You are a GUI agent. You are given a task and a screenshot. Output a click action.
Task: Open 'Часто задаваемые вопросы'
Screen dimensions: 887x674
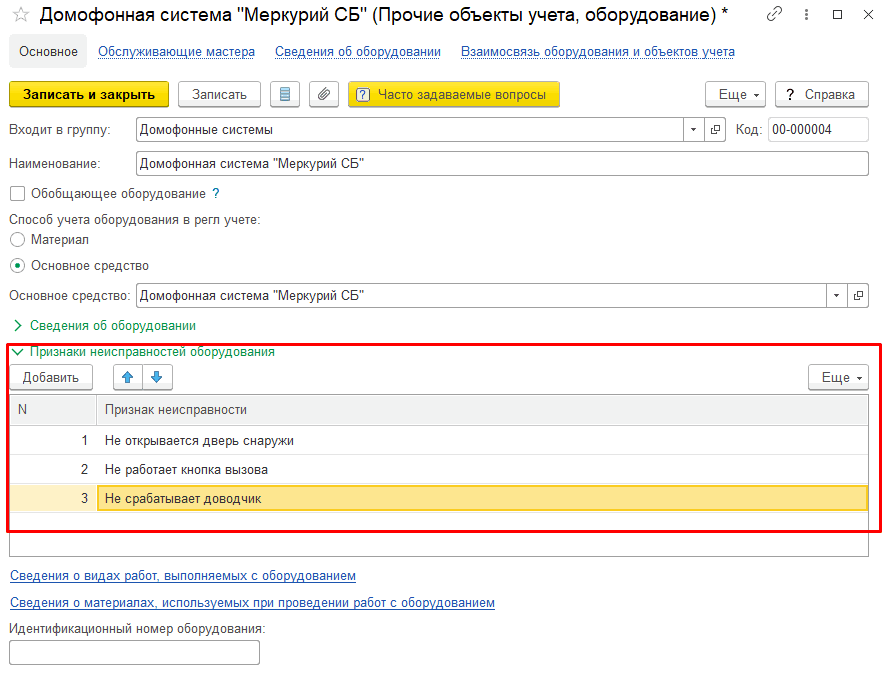[454, 95]
